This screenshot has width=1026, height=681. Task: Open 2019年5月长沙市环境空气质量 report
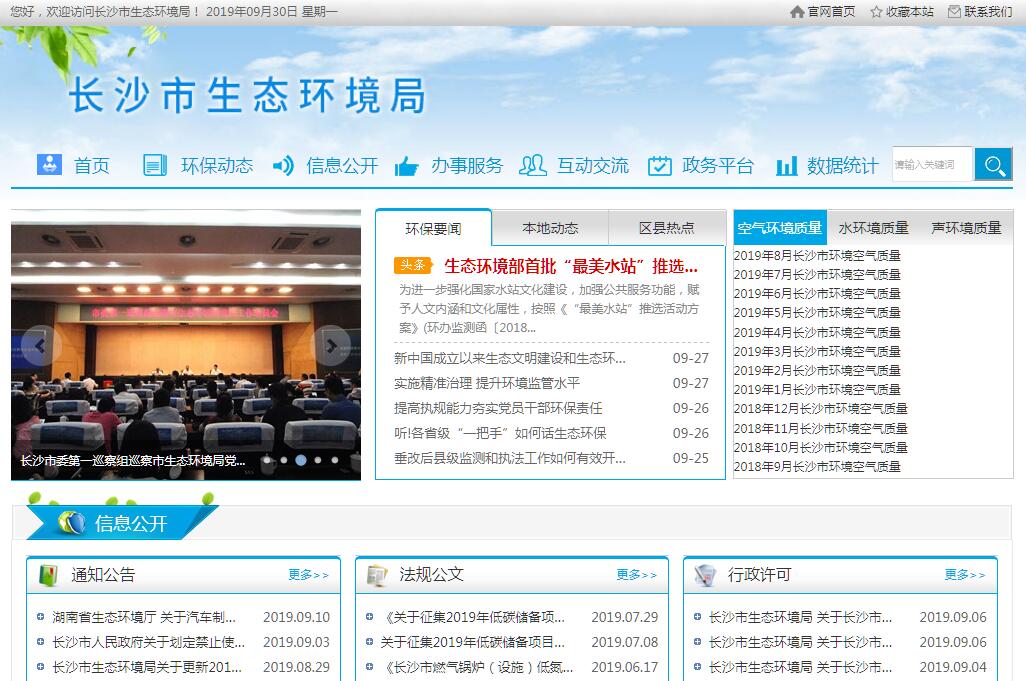[x=817, y=313]
